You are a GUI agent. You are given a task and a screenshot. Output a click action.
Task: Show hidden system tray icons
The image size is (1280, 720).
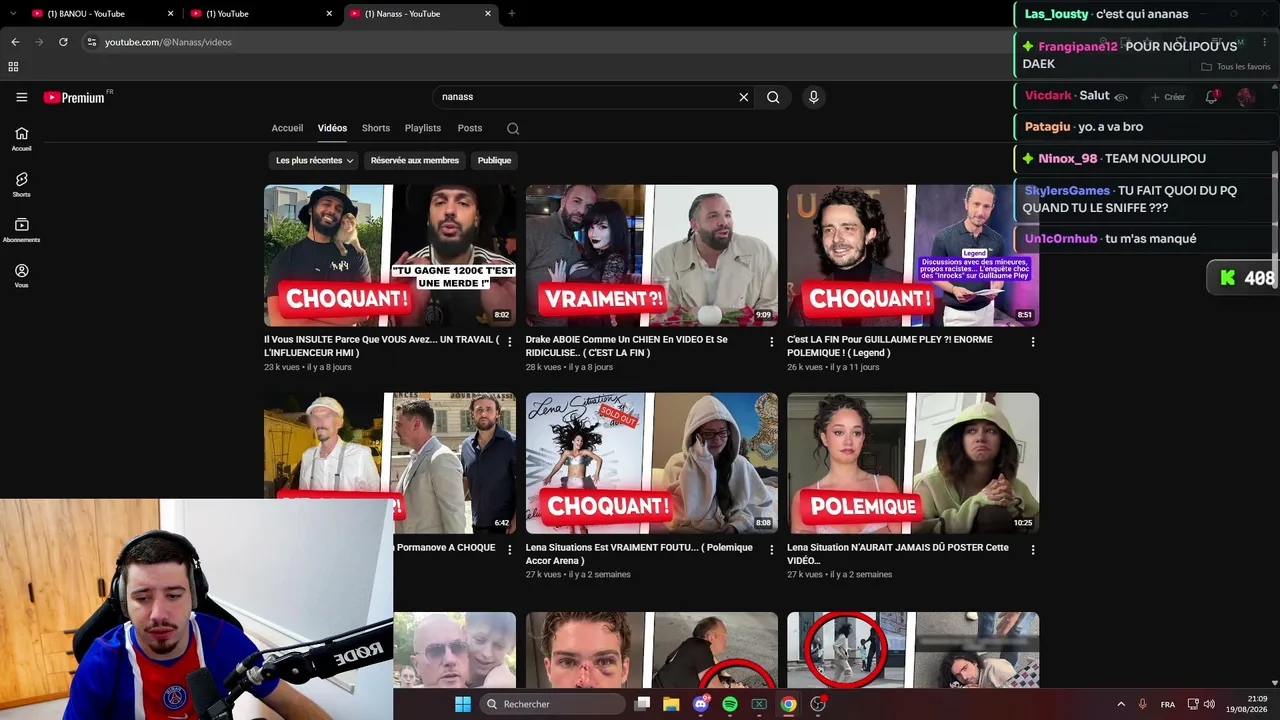pos(1121,704)
